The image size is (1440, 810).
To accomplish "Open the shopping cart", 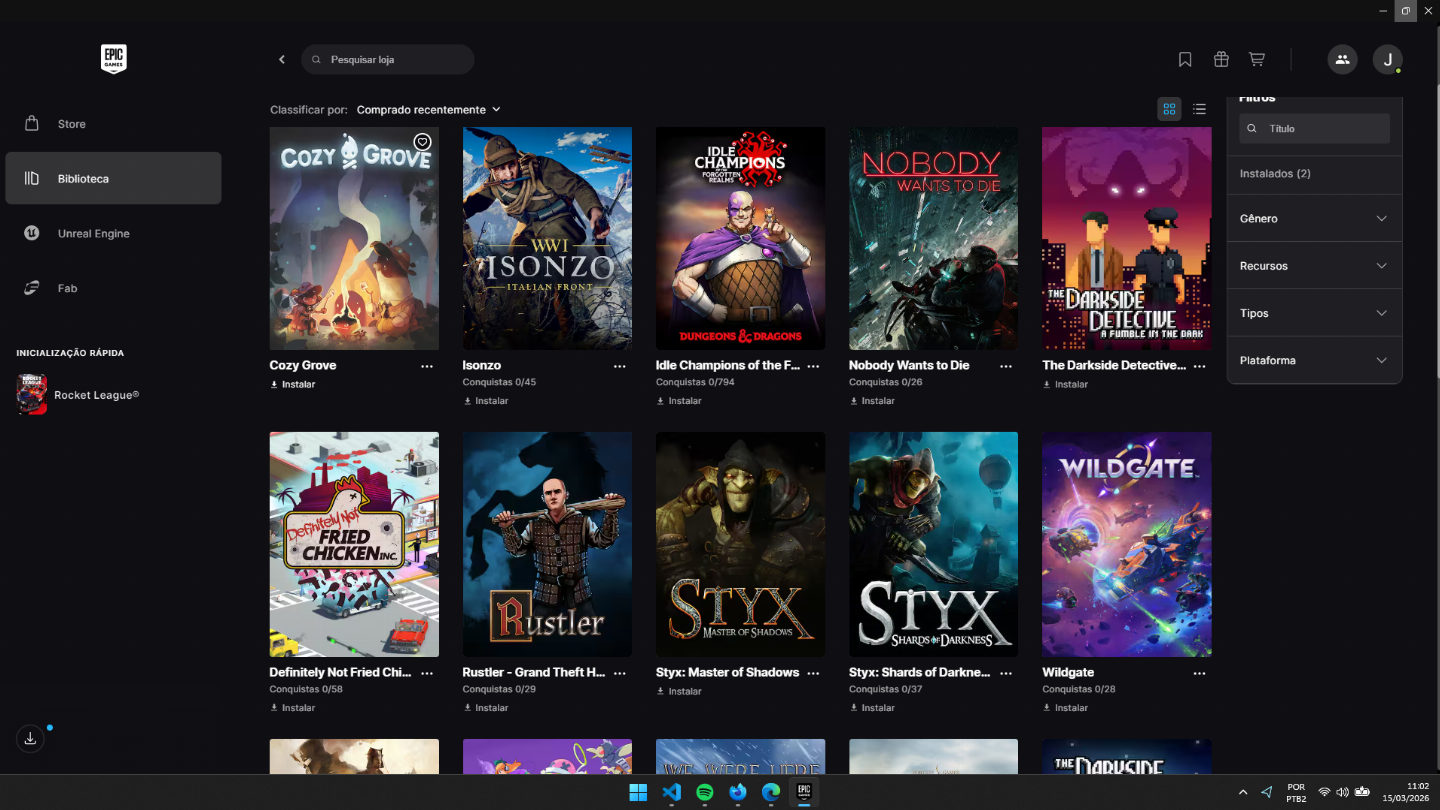I will (x=1257, y=60).
